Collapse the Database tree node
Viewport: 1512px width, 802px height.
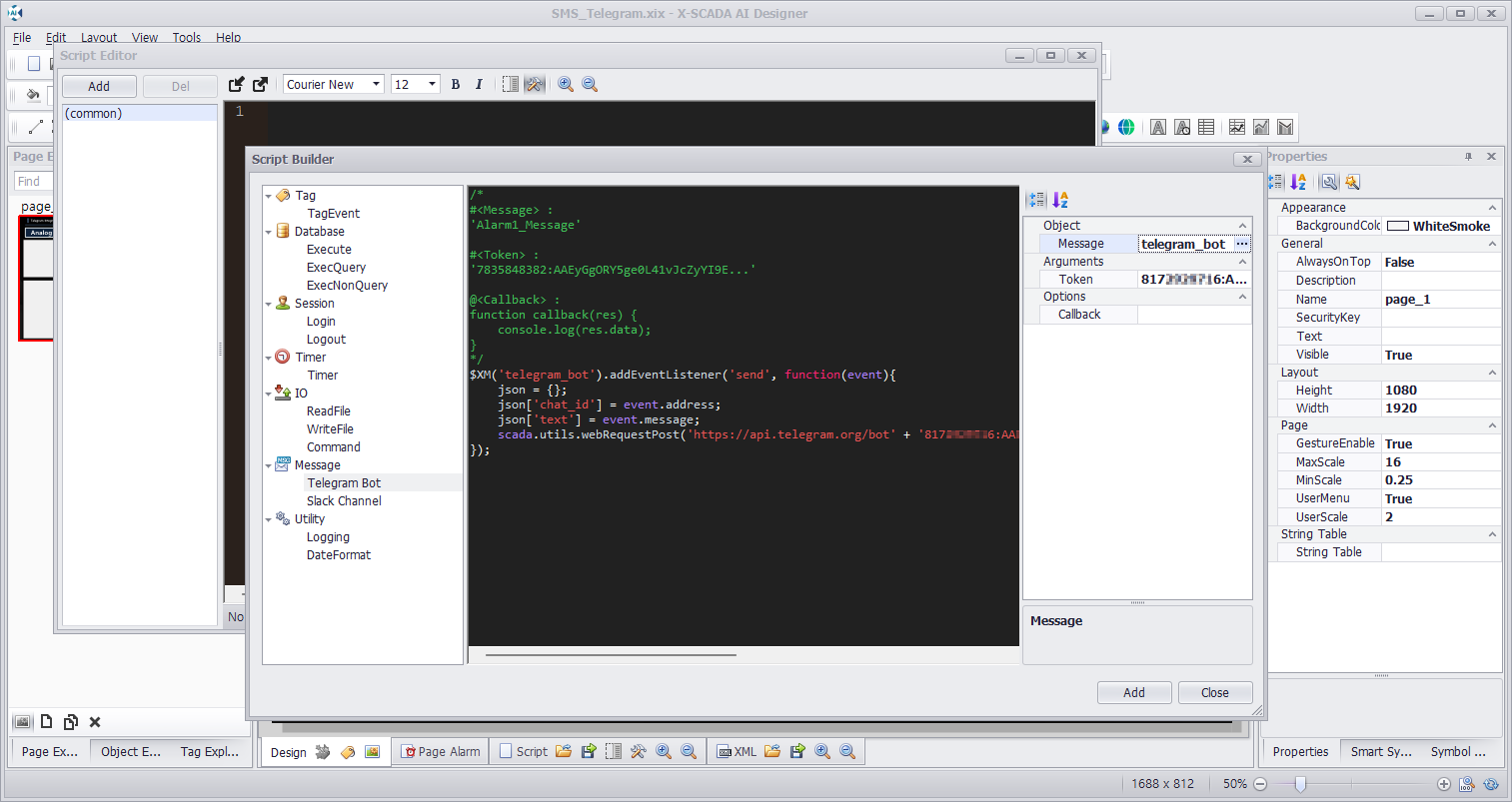click(x=269, y=232)
